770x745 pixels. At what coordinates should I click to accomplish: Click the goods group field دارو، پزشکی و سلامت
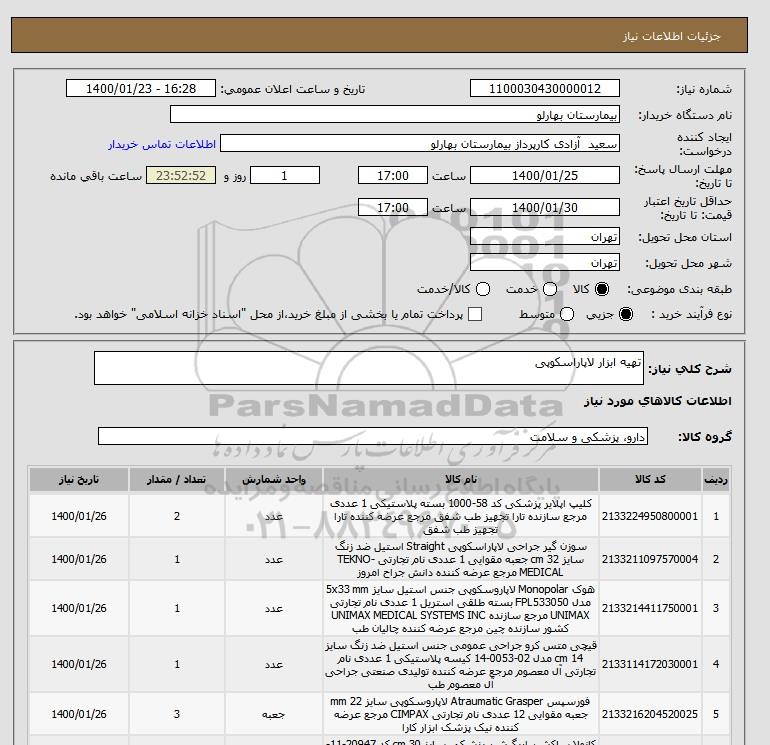click(373, 436)
